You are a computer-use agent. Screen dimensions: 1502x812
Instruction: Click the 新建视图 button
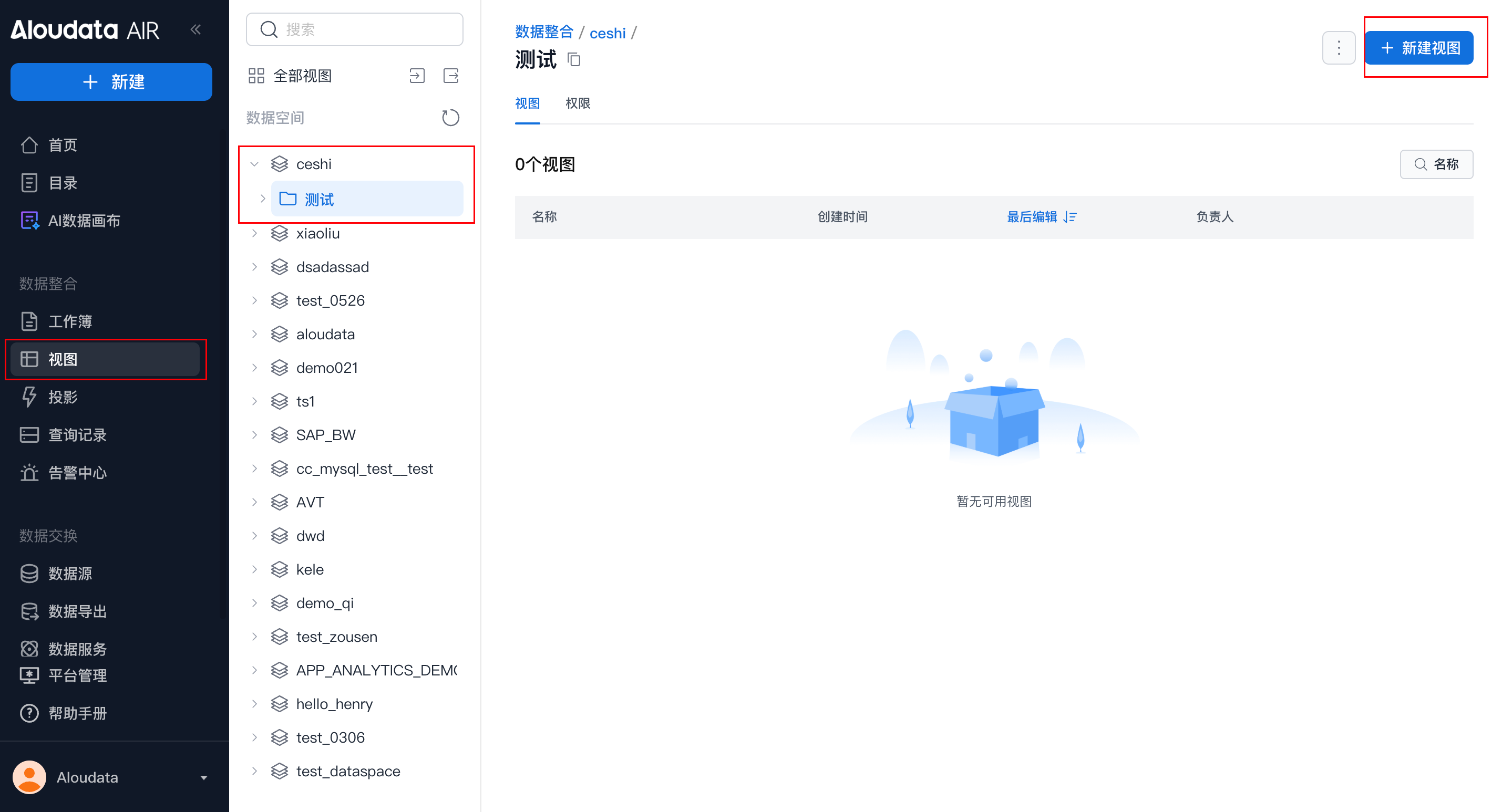pyautogui.click(x=1419, y=48)
